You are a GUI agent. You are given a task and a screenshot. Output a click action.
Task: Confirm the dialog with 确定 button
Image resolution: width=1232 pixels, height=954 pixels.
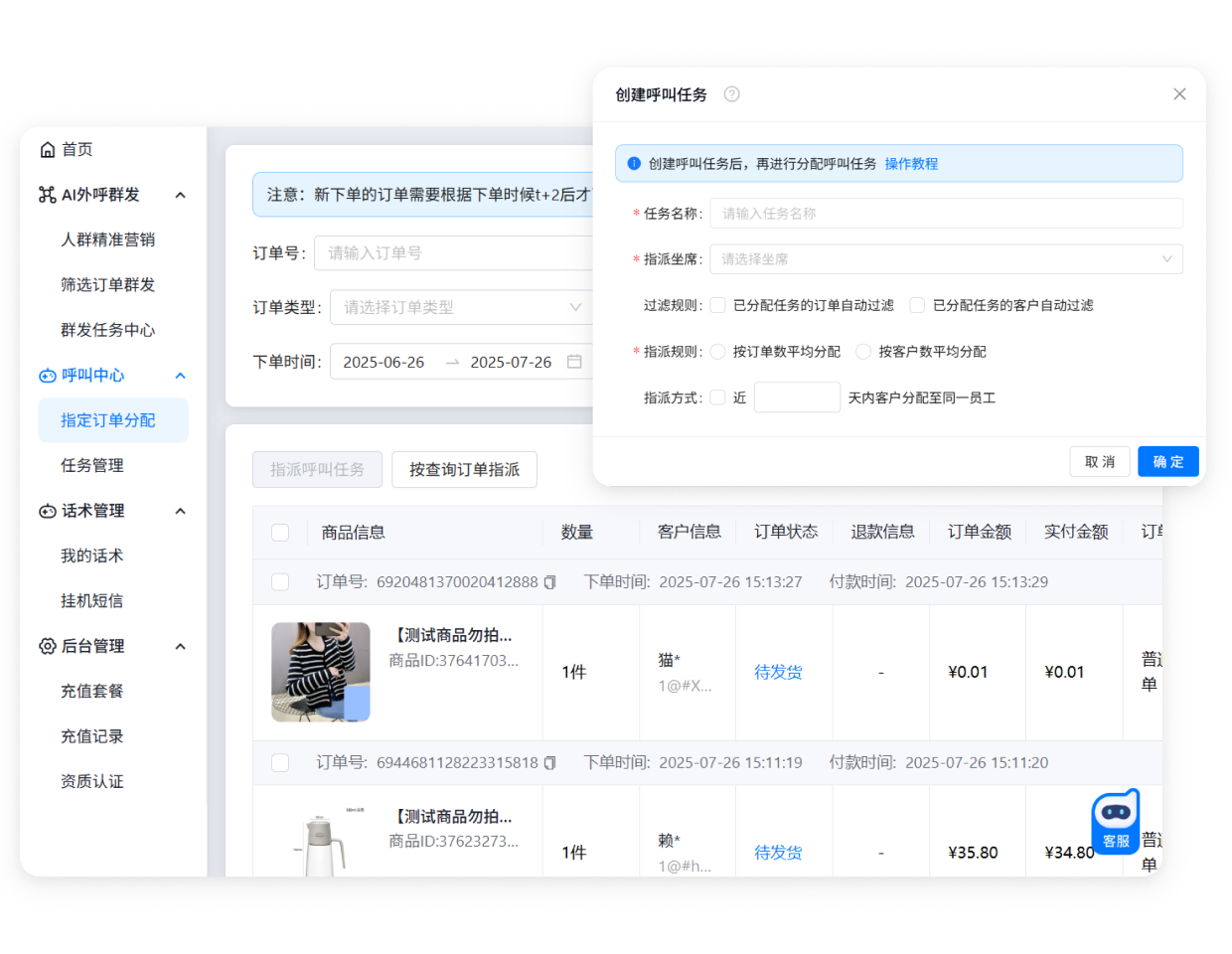pos(1167,461)
